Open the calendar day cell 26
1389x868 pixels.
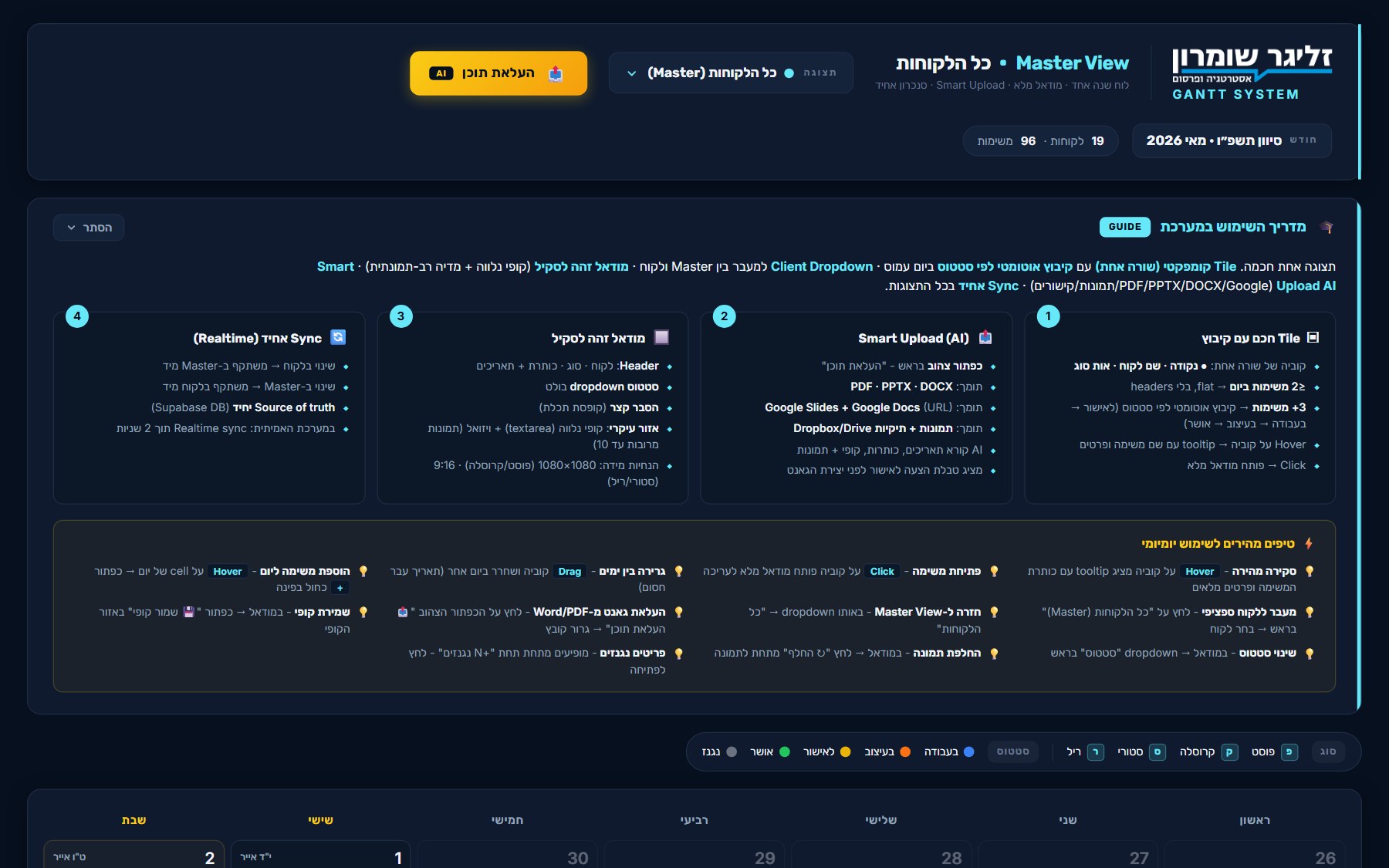[1255, 855]
